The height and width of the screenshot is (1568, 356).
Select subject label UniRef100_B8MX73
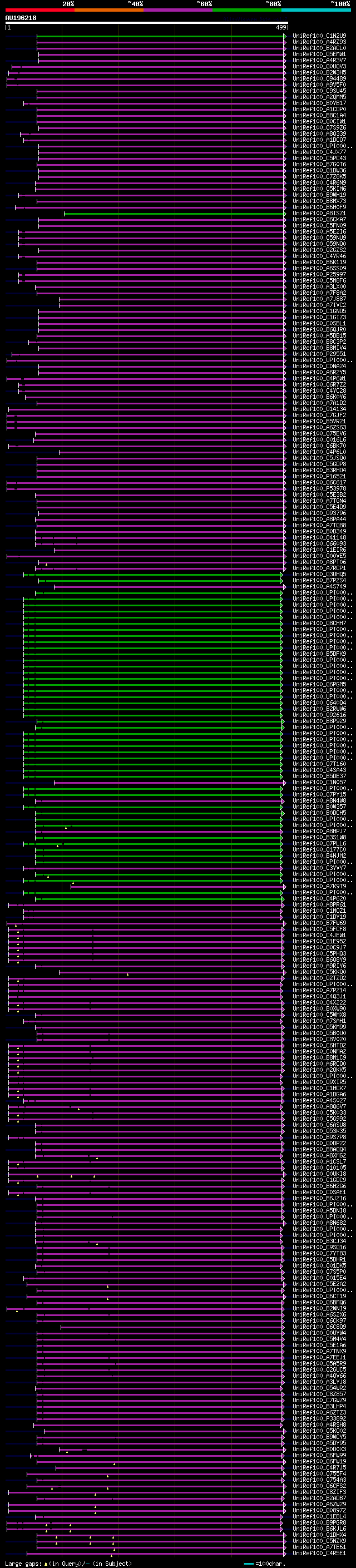(319, 201)
